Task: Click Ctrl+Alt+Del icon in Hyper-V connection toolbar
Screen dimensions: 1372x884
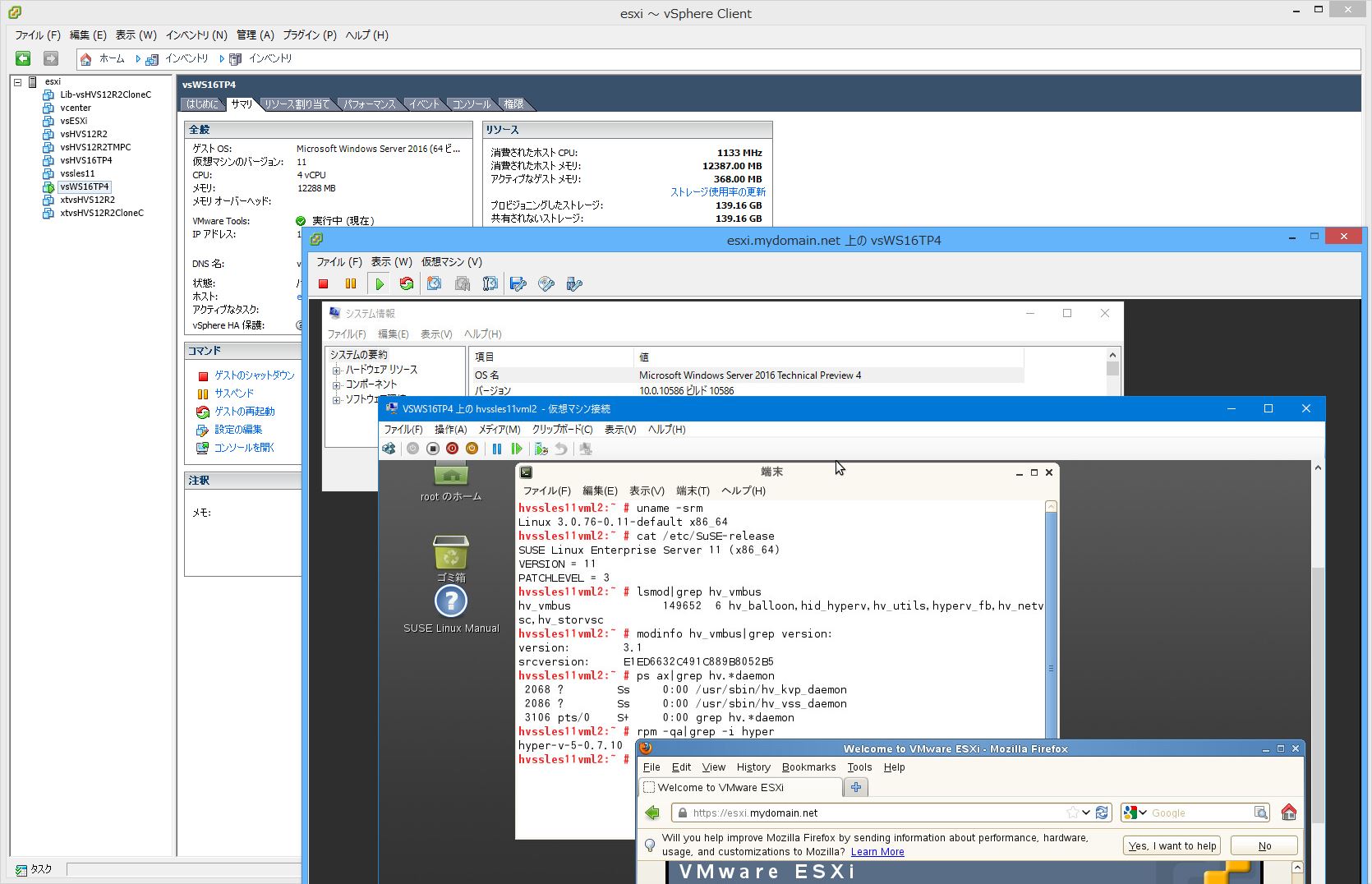Action: coord(389,449)
